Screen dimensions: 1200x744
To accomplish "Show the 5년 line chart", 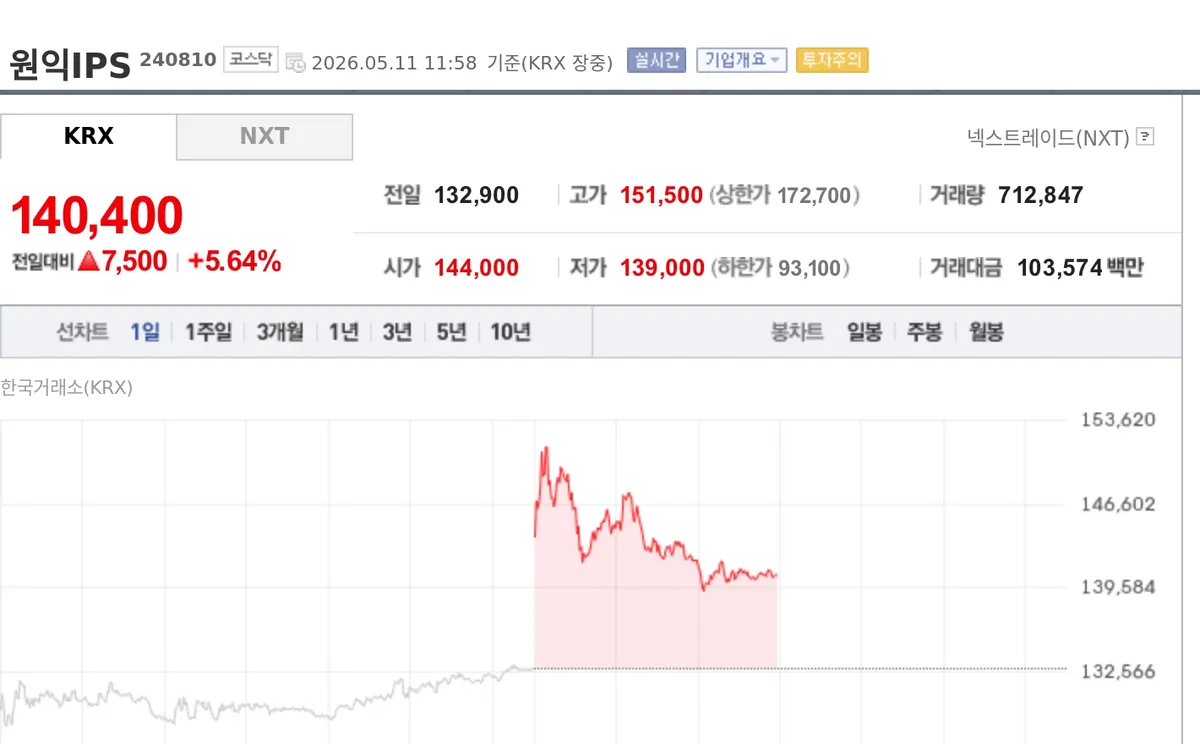I will [x=451, y=333].
